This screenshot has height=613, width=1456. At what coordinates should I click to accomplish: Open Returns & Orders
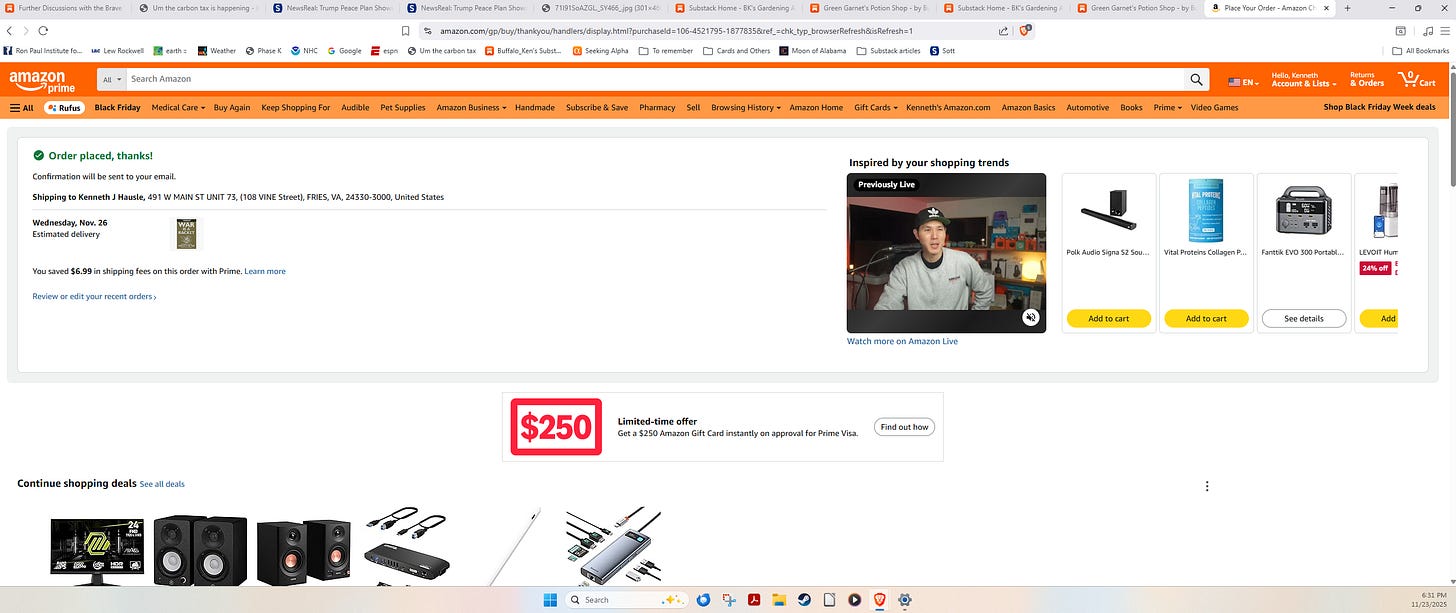pyautogui.click(x=1367, y=79)
